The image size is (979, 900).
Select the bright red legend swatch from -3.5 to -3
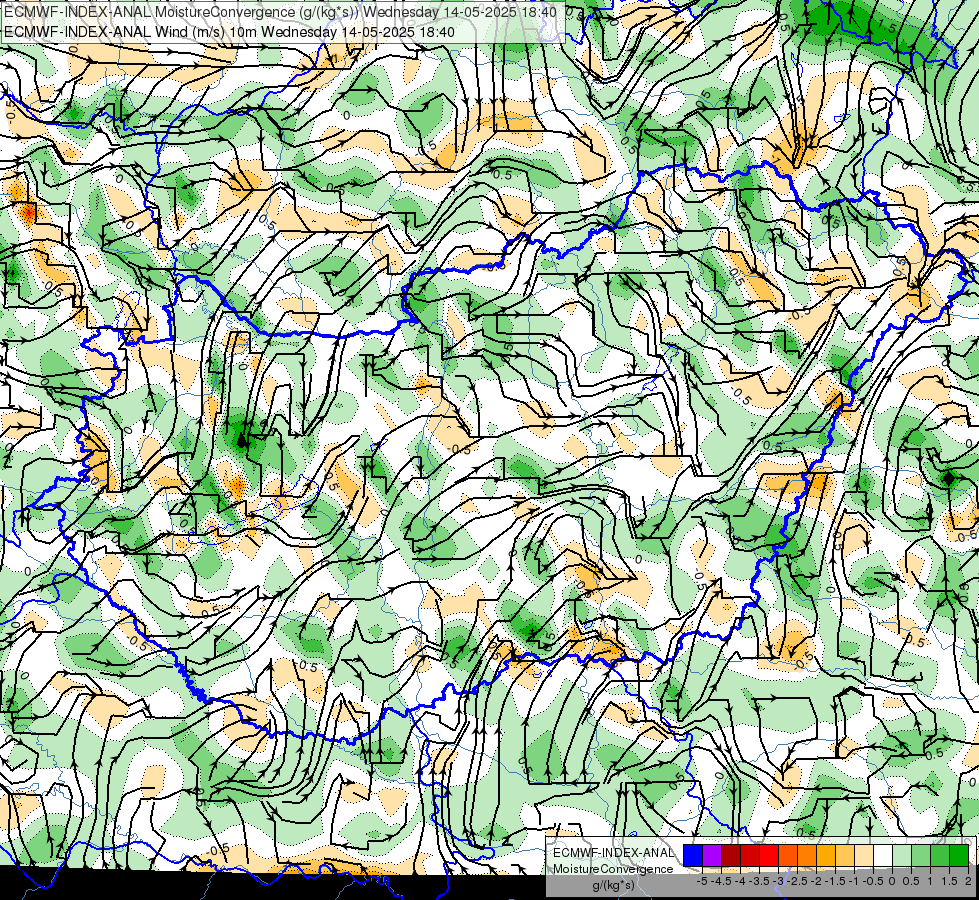(769, 856)
